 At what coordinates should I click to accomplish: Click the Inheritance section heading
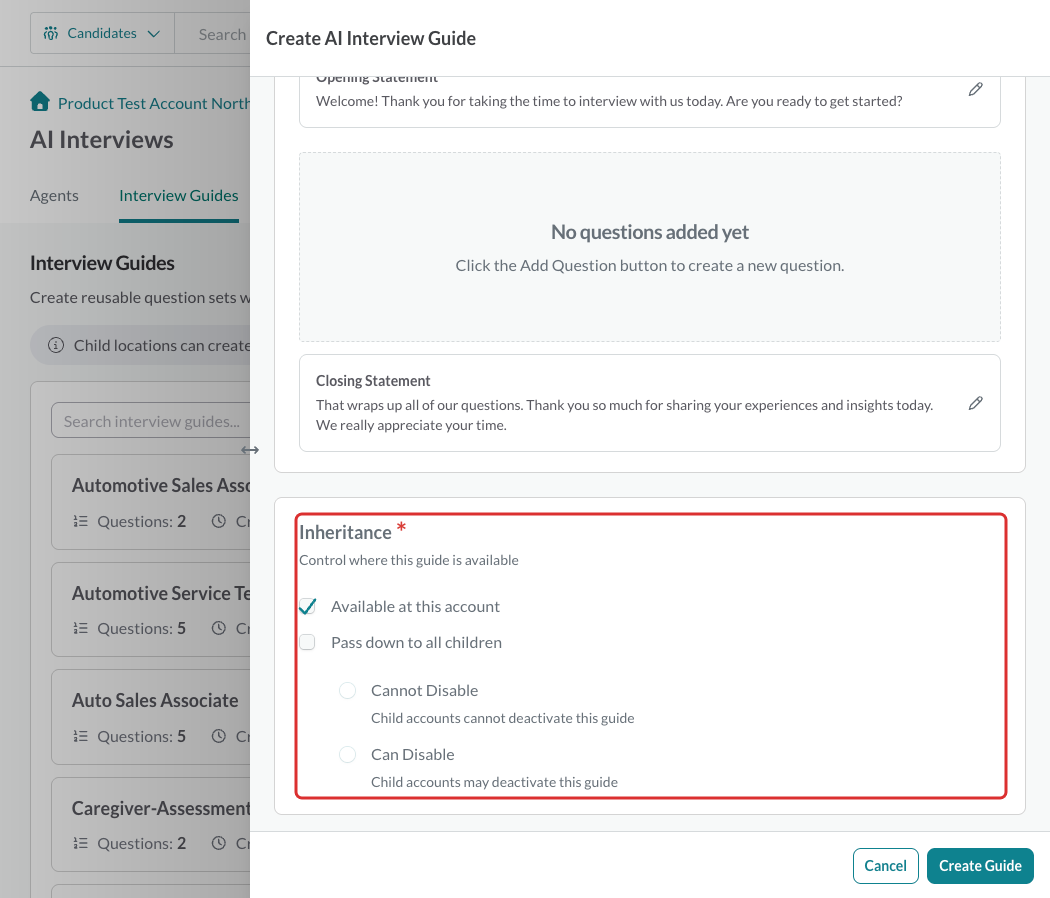[346, 532]
